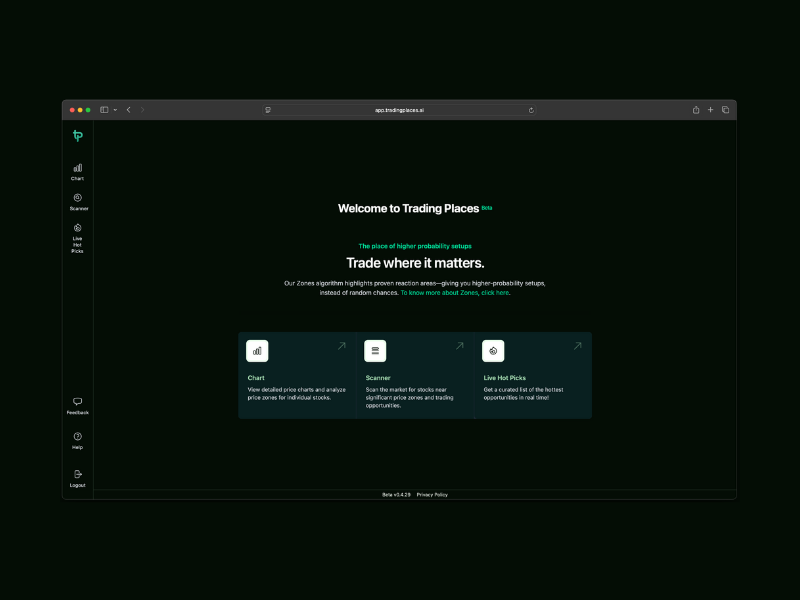The image size is (800, 600).
Task: Click the green Beta badge beside the title
Action: point(487,208)
